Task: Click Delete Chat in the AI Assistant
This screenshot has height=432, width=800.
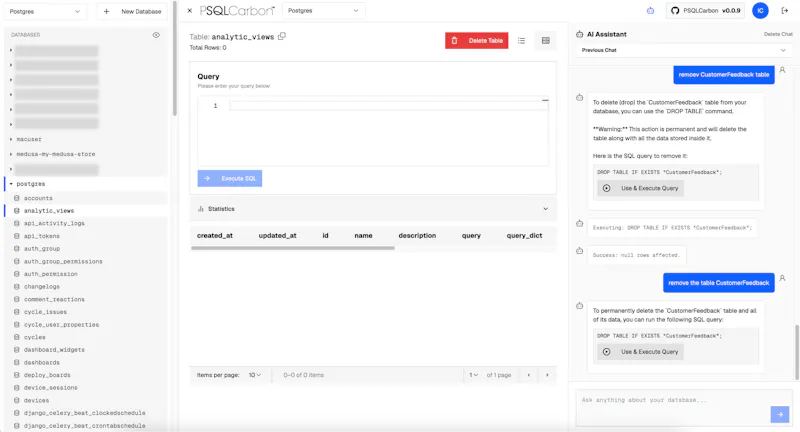Action: pyautogui.click(x=778, y=34)
